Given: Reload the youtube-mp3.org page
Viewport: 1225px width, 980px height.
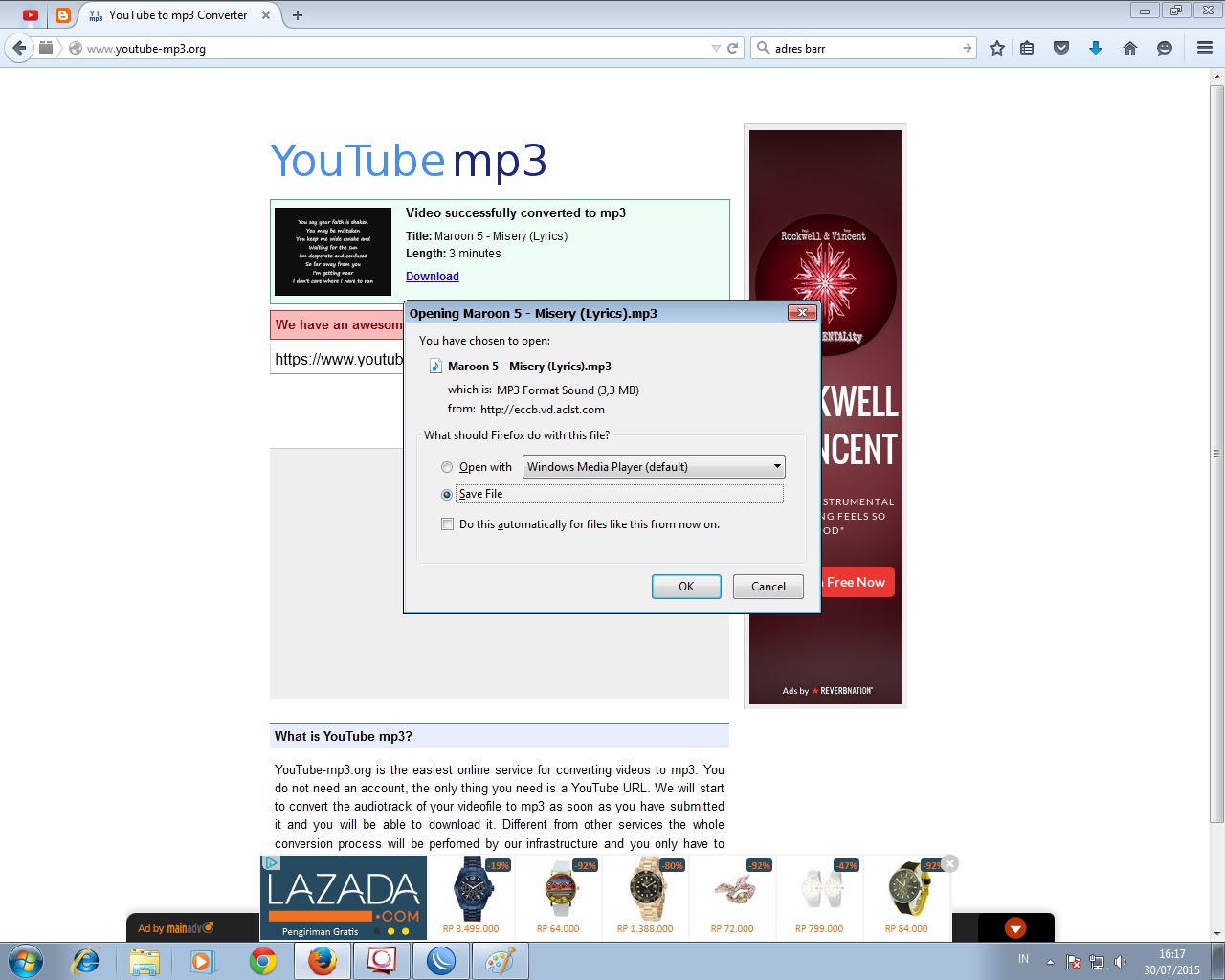Looking at the screenshot, I should coord(733,48).
